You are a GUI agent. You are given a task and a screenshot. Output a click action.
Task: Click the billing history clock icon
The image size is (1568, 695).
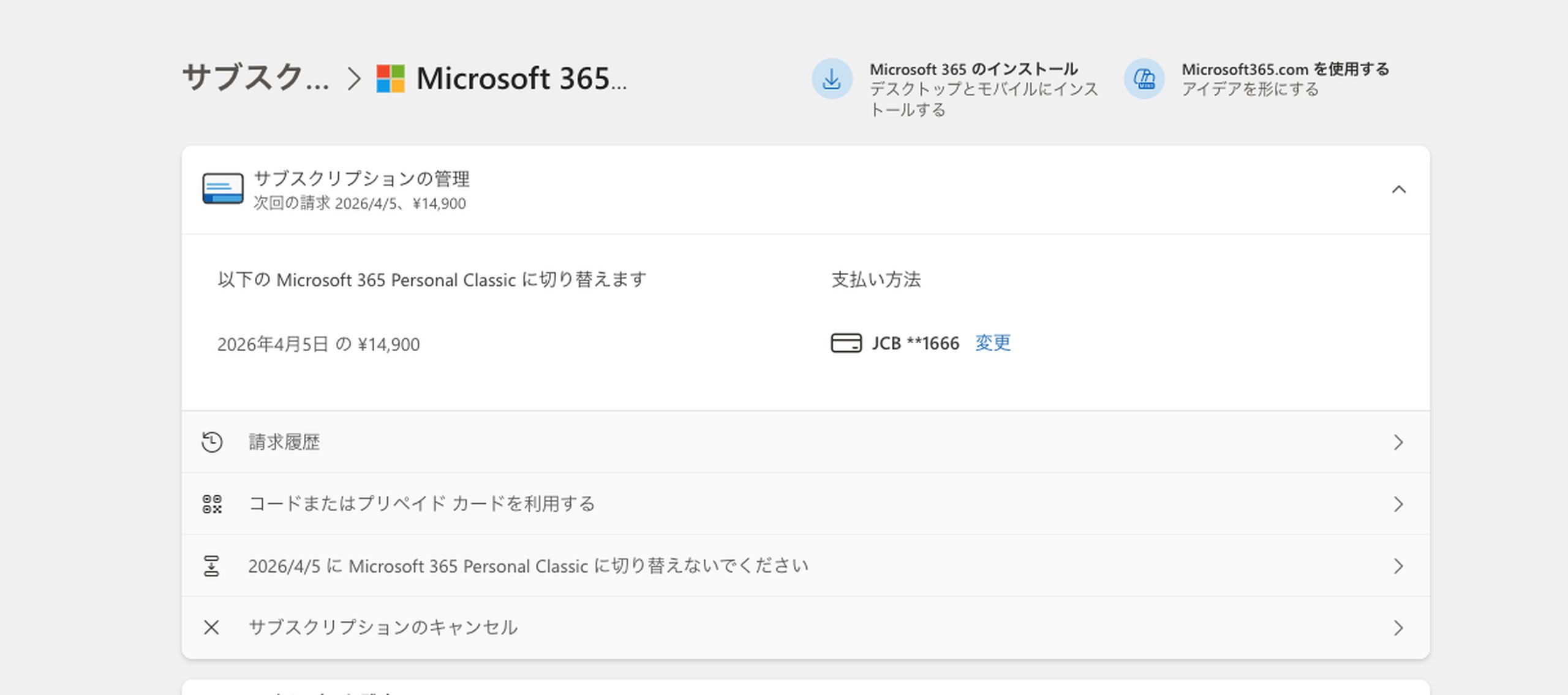[x=212, y=442]
